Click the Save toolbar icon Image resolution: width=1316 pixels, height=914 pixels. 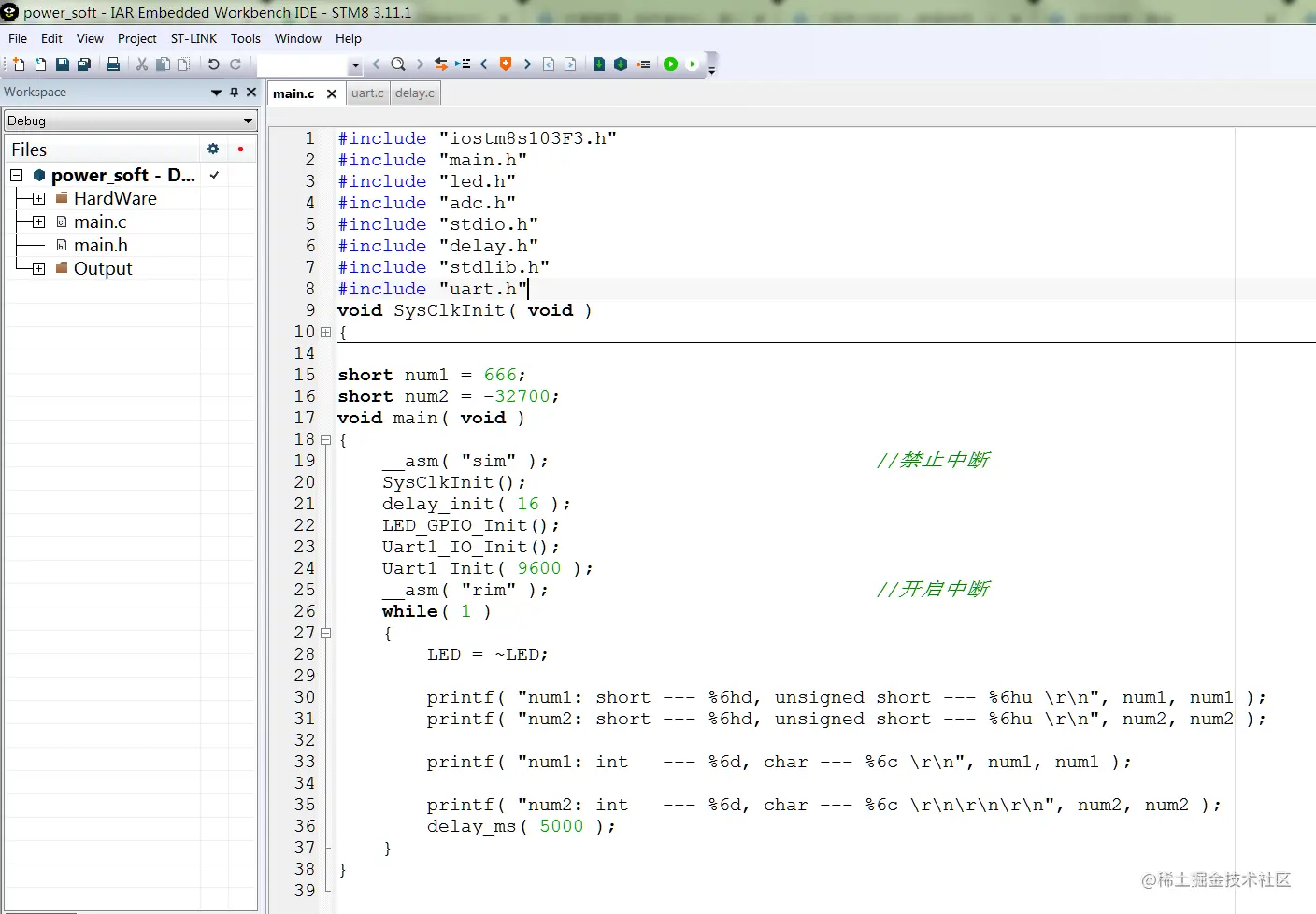pos(62,64)
